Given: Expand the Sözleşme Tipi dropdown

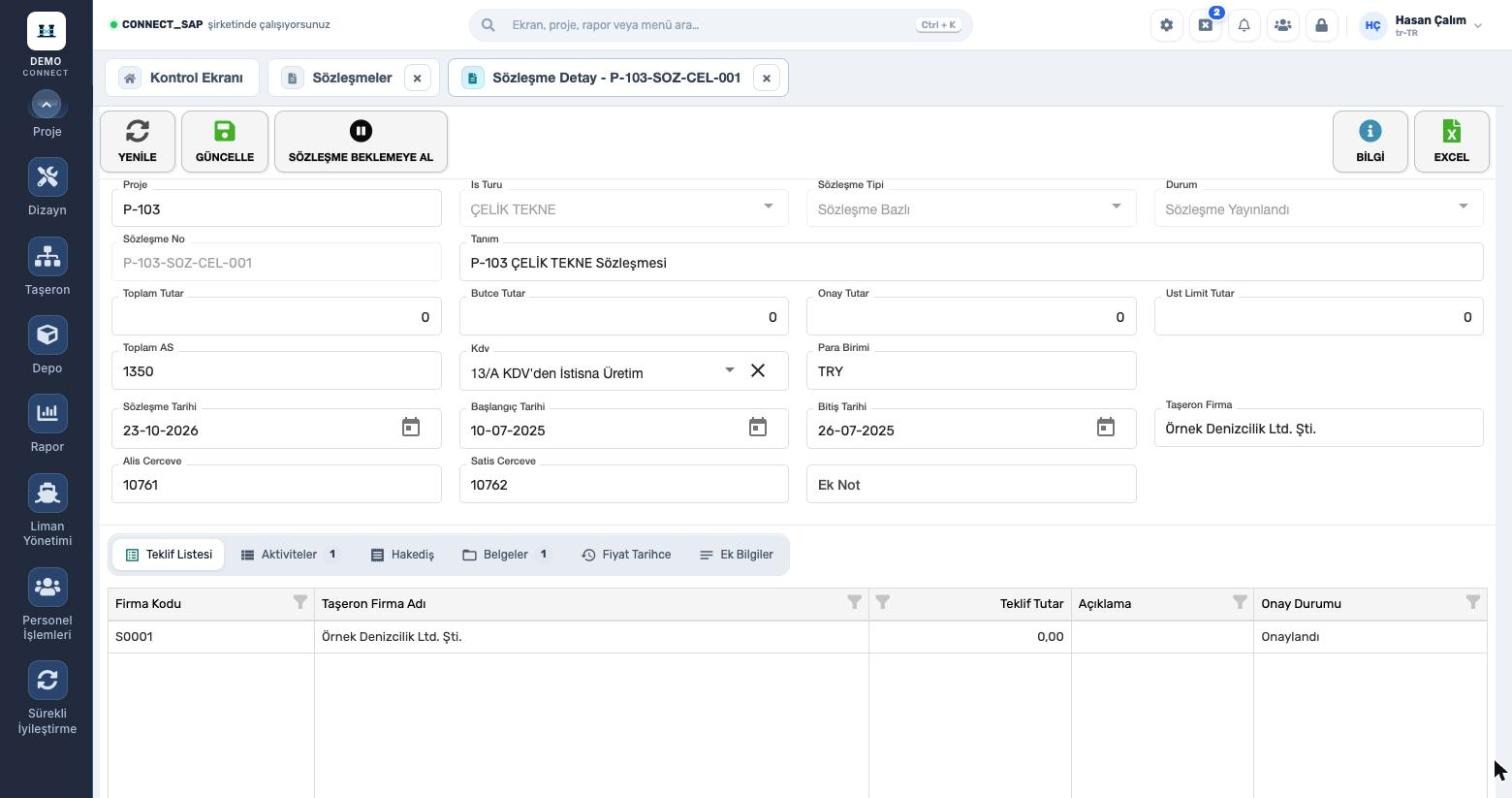Looking at the screenshot, I should tap(1116, 207).
